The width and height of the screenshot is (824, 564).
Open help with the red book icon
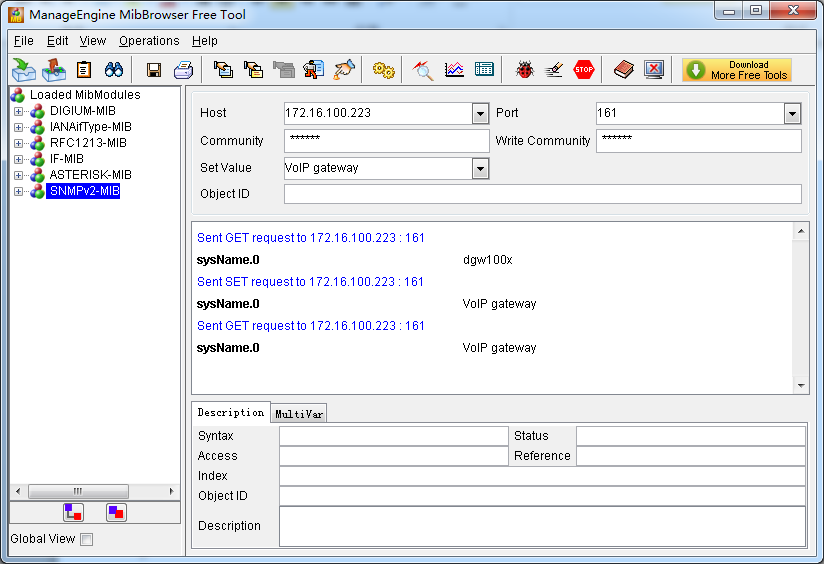tap(624, 69)
